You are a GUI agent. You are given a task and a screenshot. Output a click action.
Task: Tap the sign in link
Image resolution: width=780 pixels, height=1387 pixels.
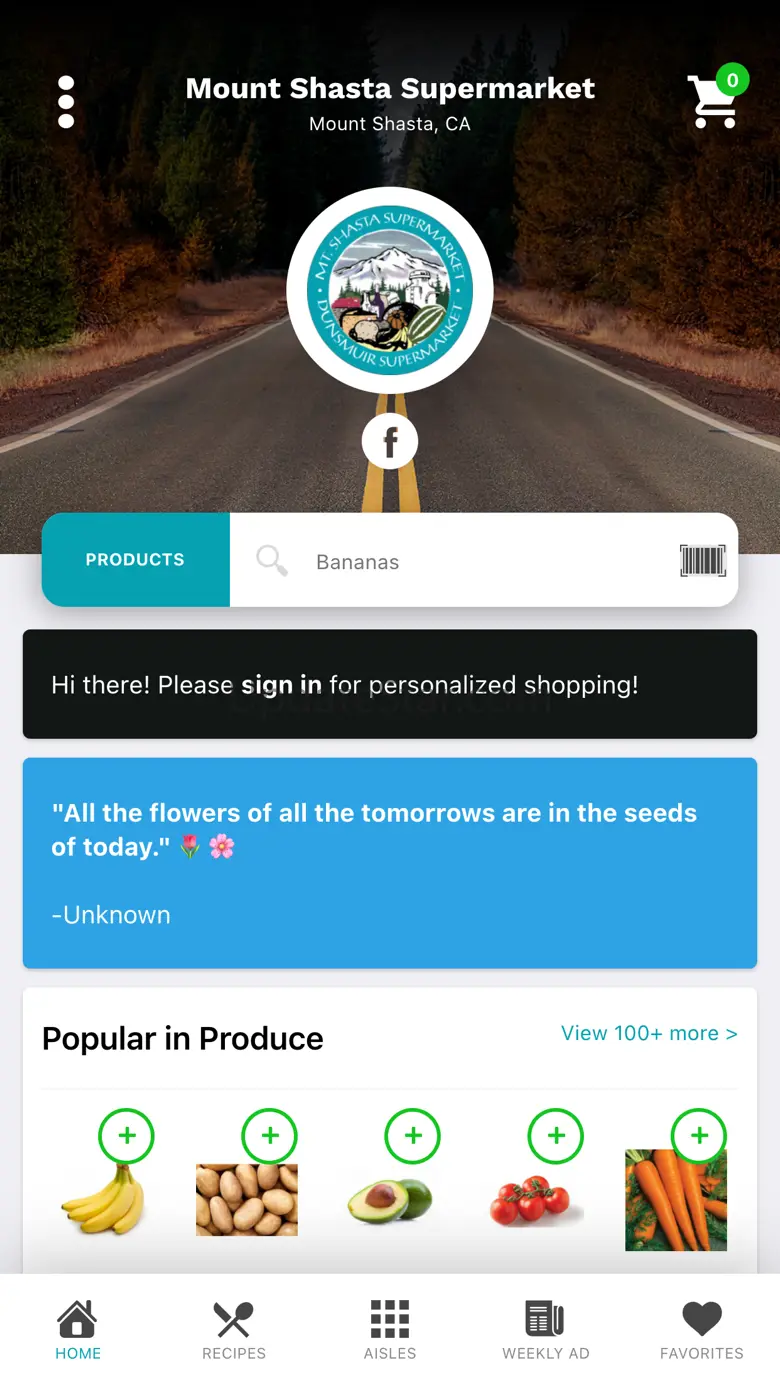point(281,685)
